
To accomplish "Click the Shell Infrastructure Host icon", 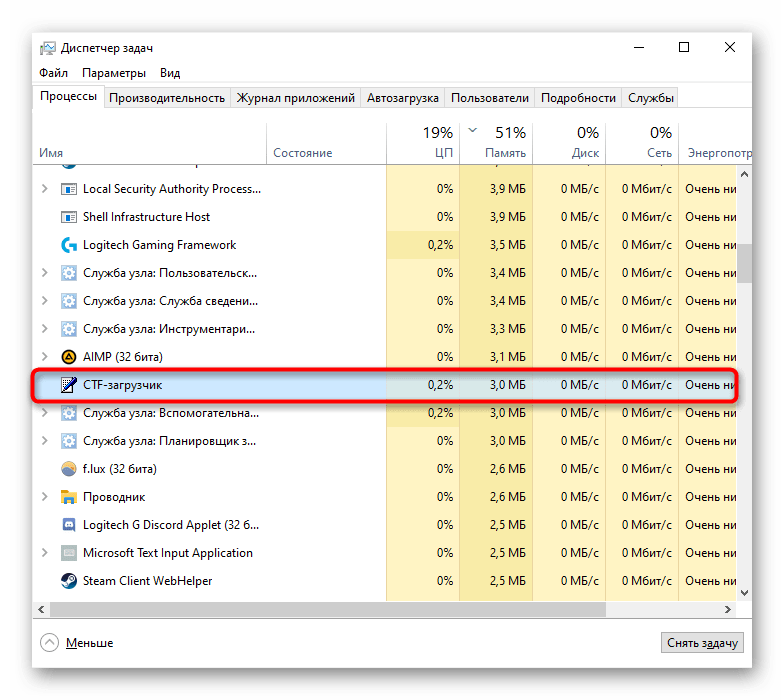I will point(68,217).
